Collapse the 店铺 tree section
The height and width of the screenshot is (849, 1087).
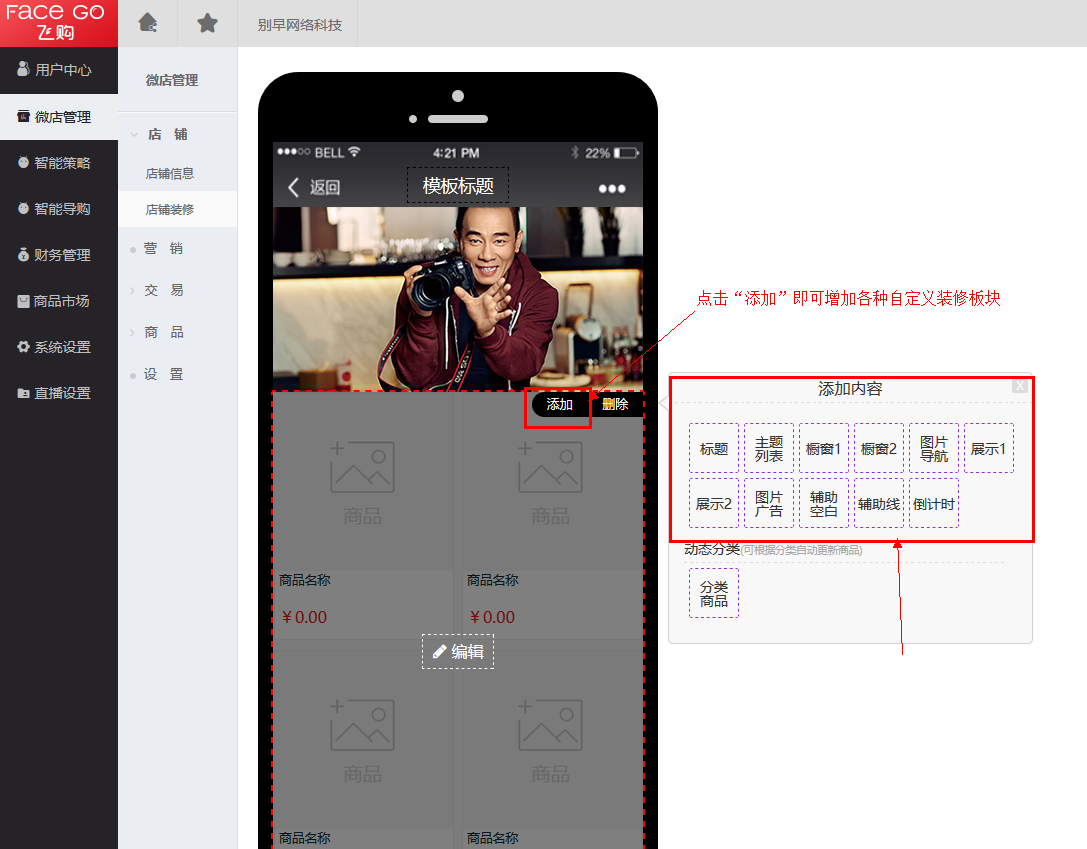point(166,134)
